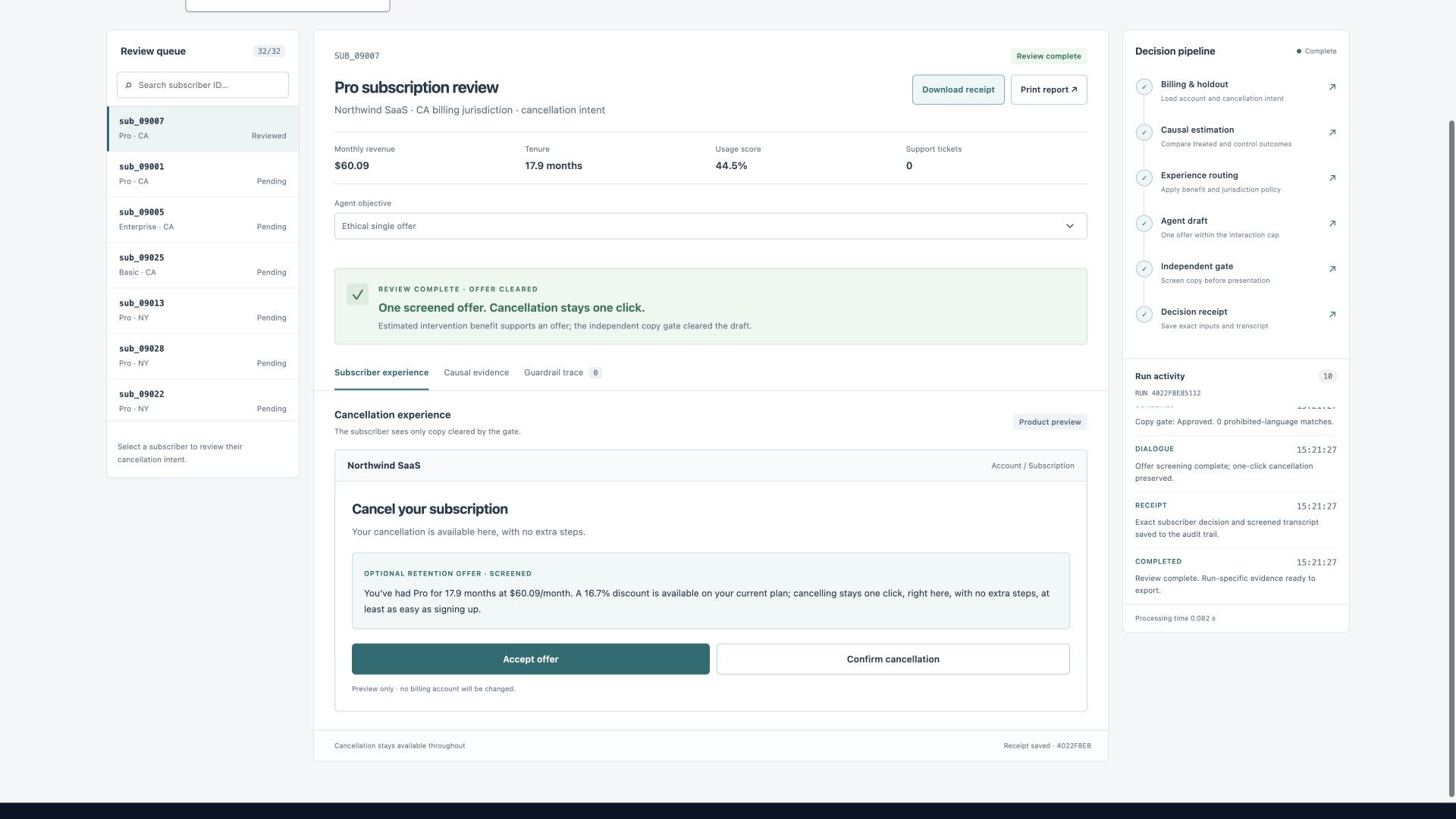
Task: Select subscriber sub_09007 in queue
Action: 202,129
